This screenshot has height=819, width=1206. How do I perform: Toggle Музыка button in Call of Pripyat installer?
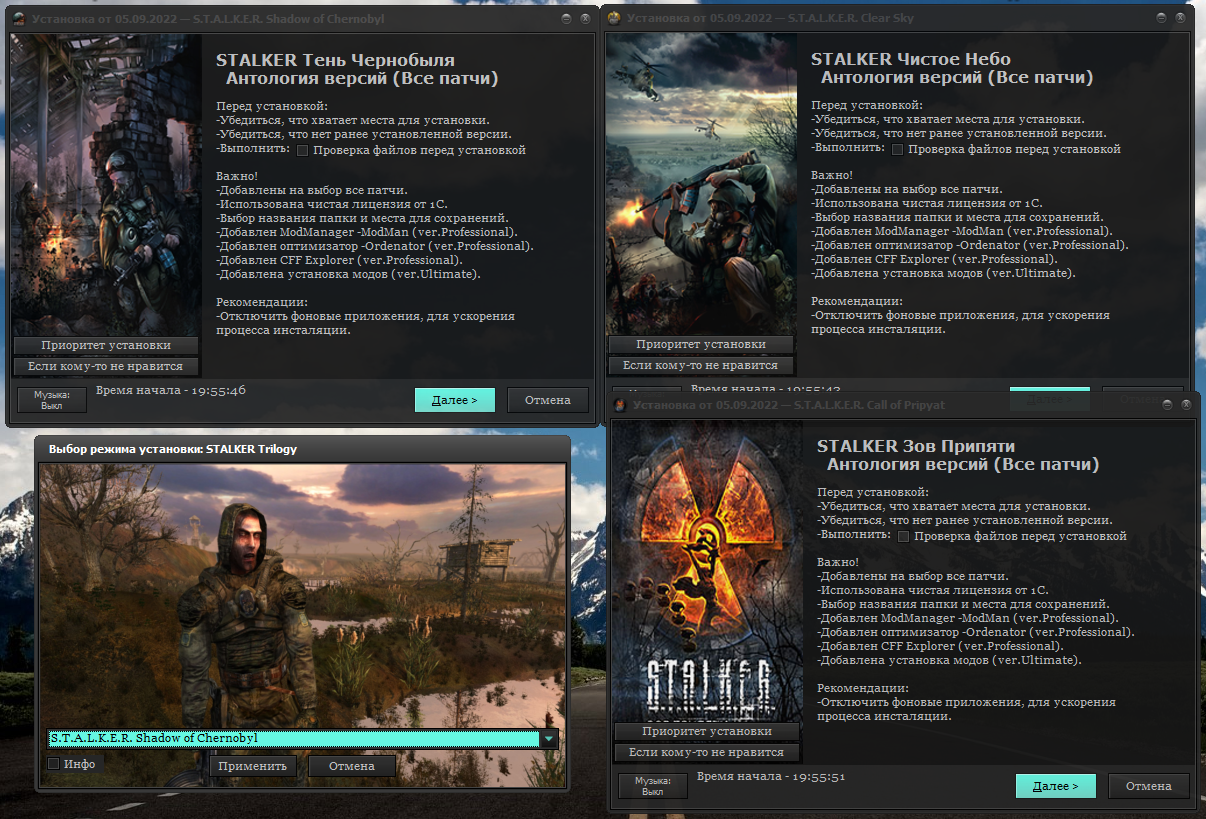click(x=652, y=786)
